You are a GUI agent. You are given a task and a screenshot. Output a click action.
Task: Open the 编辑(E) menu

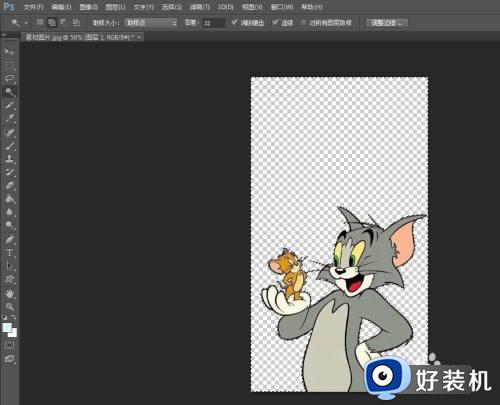(61, 7)
